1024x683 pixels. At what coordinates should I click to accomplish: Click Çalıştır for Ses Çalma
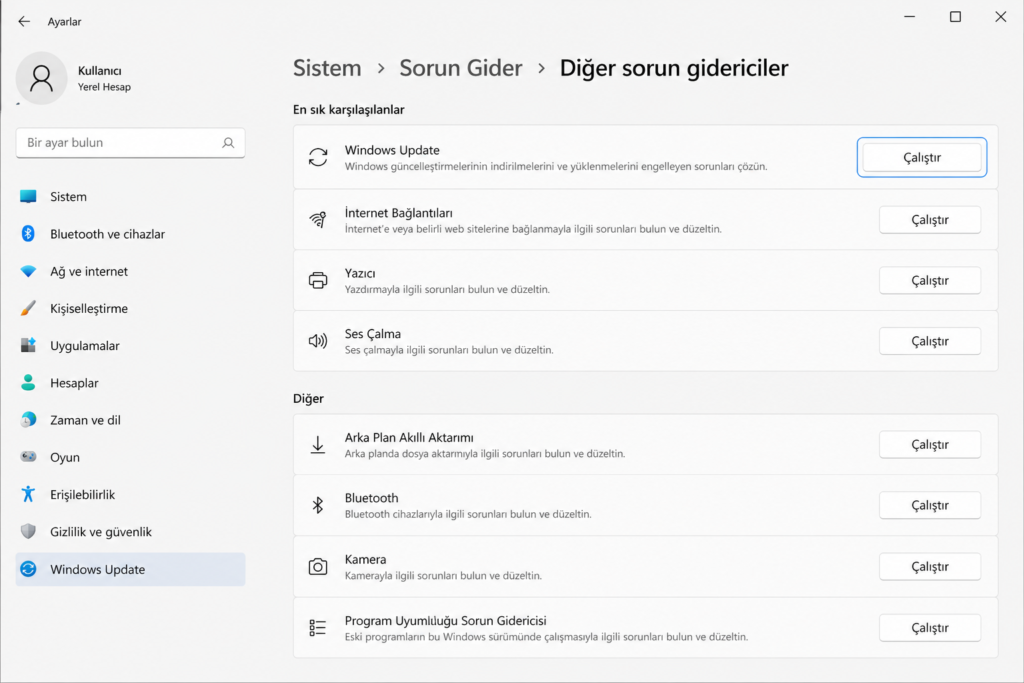click(x=930, y=341)
